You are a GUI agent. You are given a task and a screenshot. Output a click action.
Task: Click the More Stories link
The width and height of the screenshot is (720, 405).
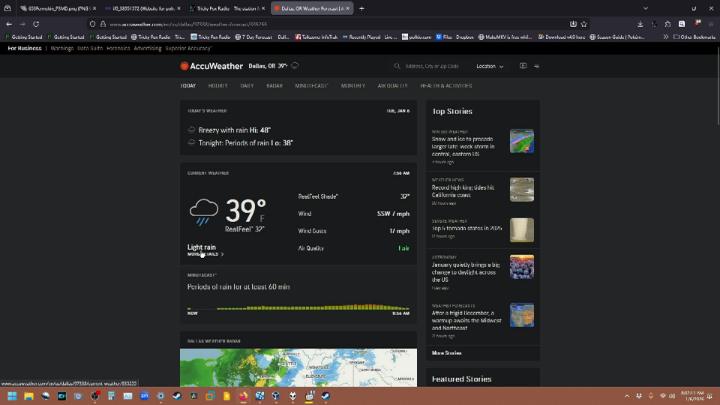tap(446, 353)
